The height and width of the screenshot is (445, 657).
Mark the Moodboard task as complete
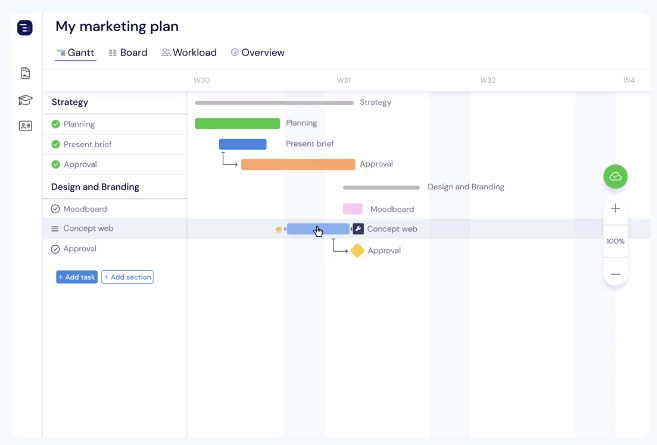tap(56, 209)
